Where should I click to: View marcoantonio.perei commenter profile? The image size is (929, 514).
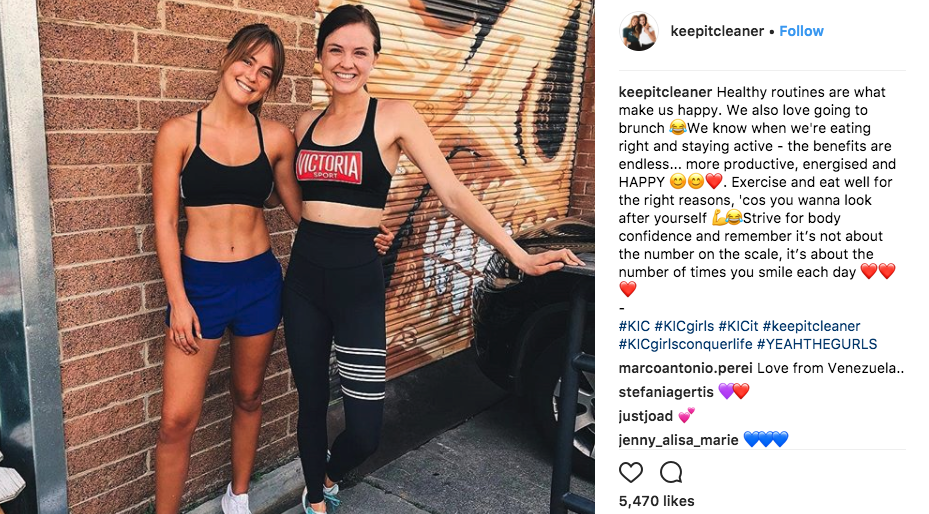pyautogui.click(x=685, y=368)
